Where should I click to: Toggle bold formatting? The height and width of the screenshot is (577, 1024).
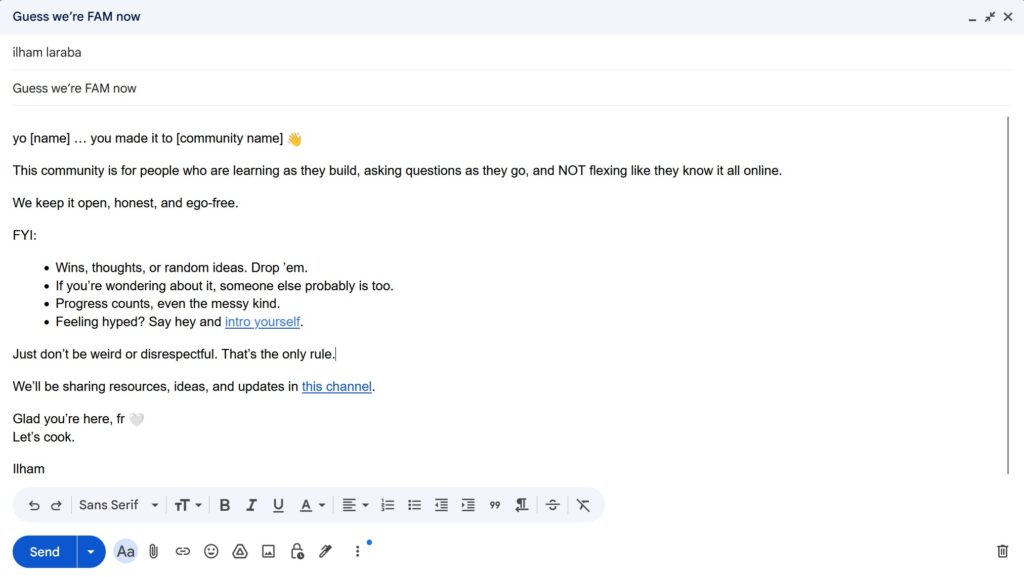(x=225, y=506)
